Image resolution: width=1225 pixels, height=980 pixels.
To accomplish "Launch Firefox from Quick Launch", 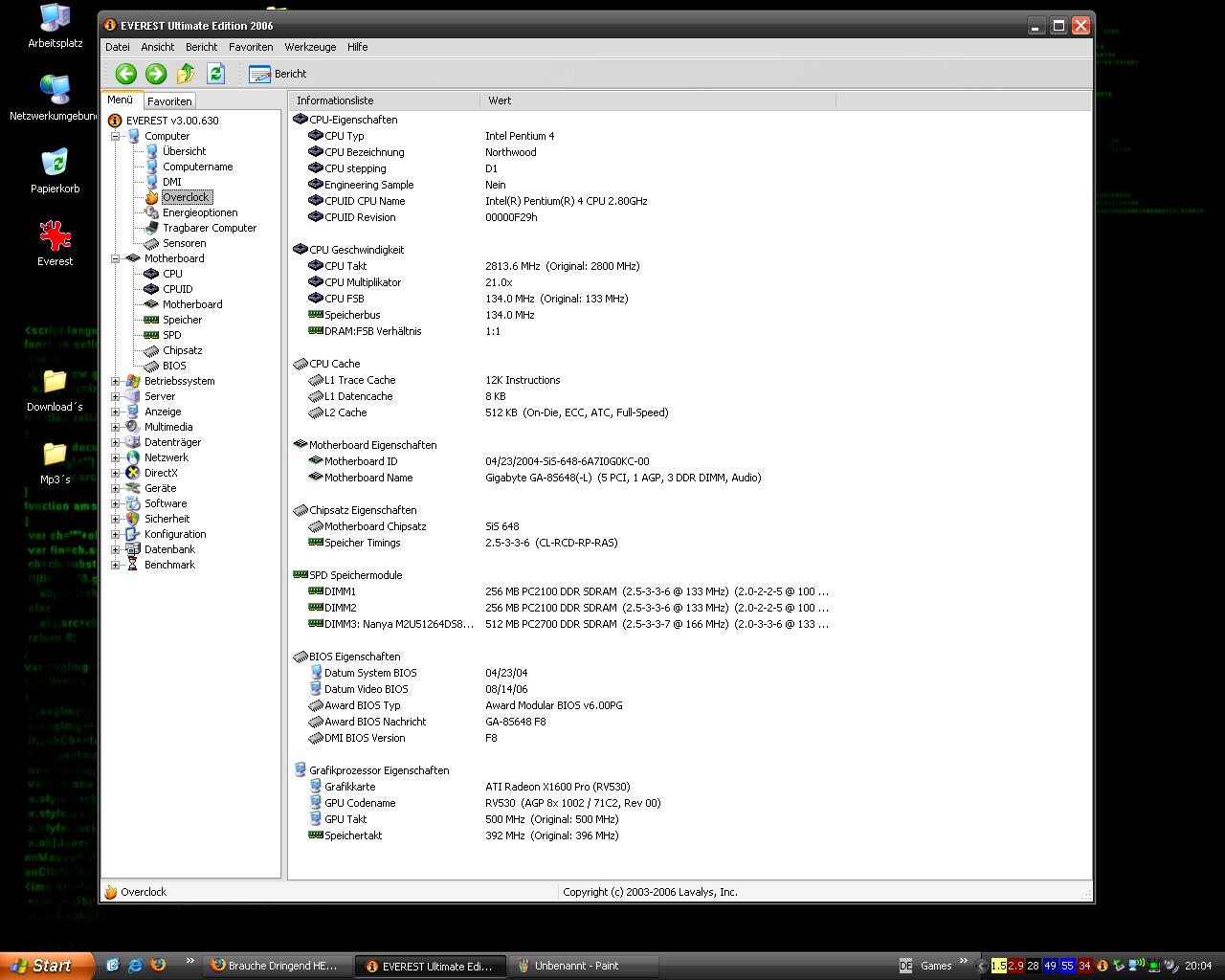I will click(158, 966).
